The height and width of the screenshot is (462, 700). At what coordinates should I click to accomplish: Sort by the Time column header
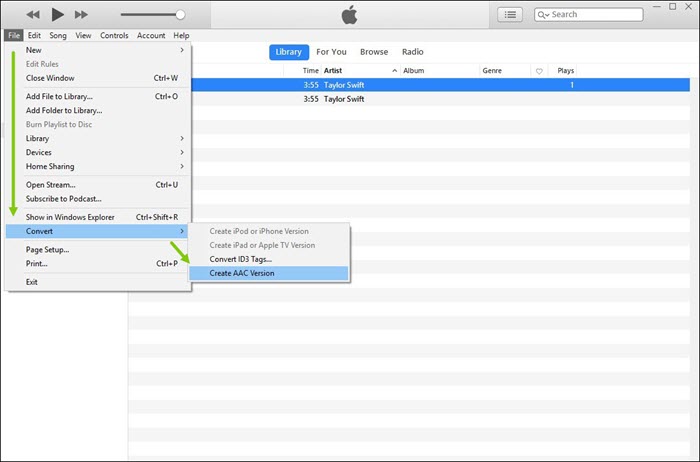coord(310,71)
